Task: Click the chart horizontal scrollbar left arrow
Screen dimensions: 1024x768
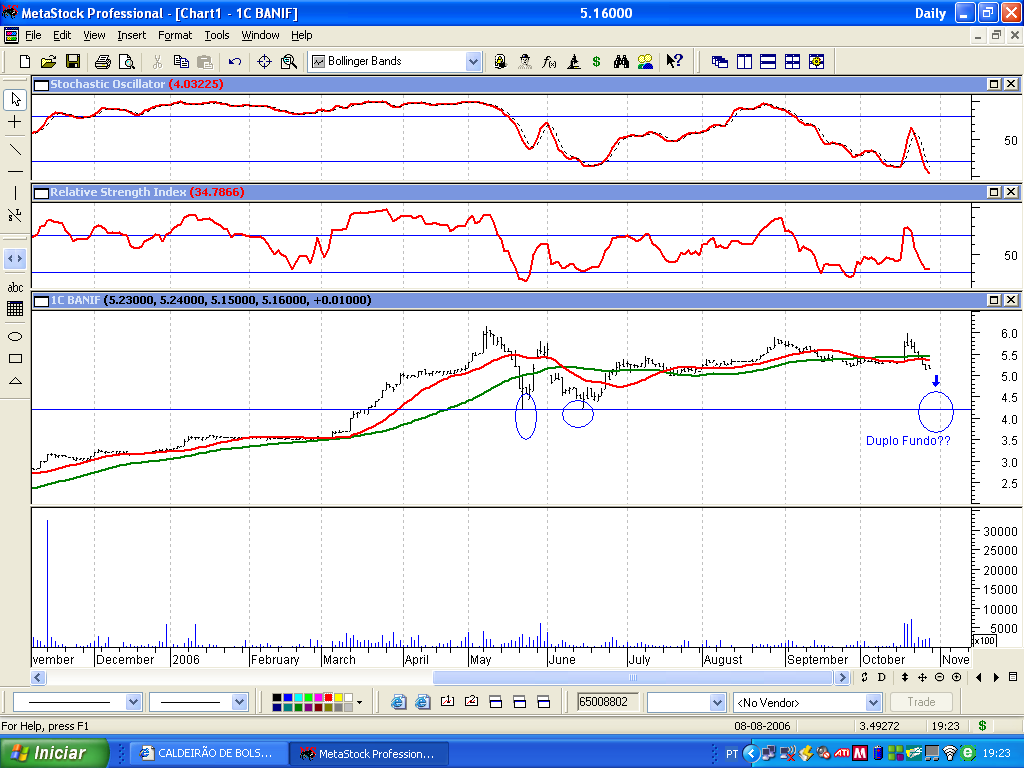Action: point(38,677)
